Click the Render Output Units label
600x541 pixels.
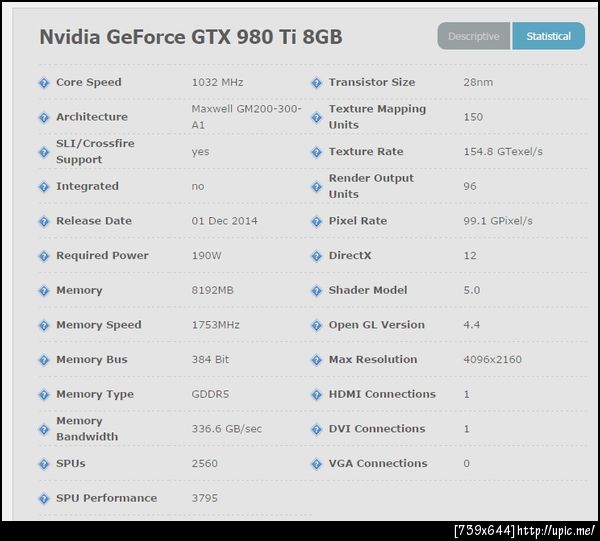pyautogui.click(x=370, y=186)
